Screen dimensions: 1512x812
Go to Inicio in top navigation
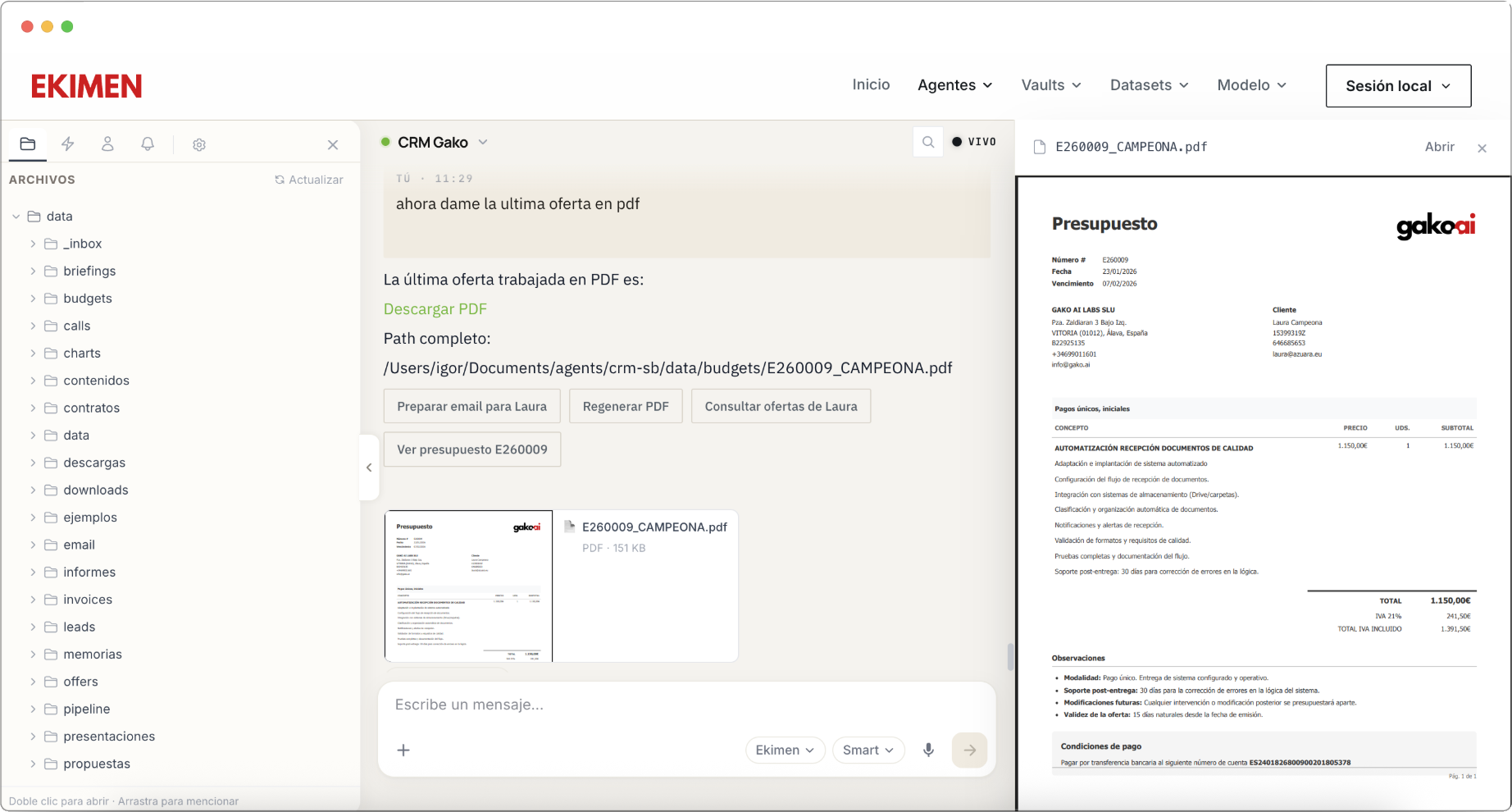tap(871, 84)
